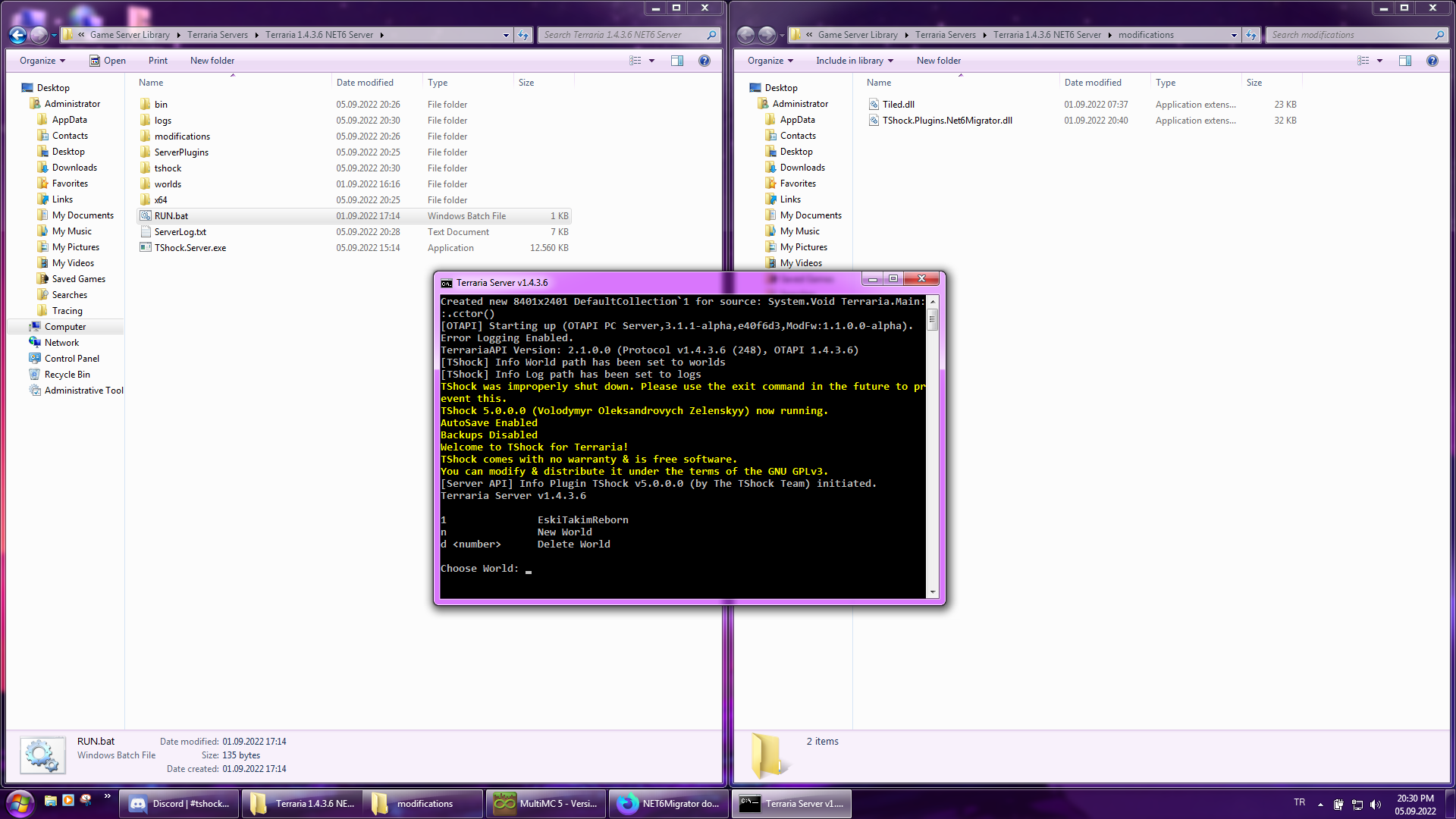
Task: Click the Back arrow in left Explorer window
Action: [18, 35]
